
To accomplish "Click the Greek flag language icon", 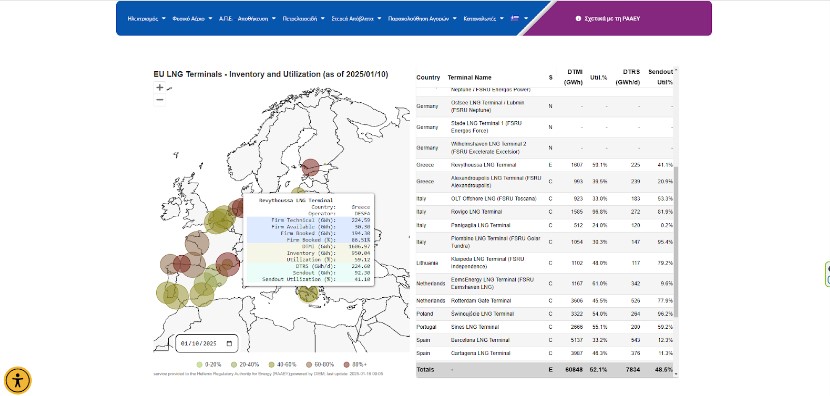I will (x=515, y=19).
